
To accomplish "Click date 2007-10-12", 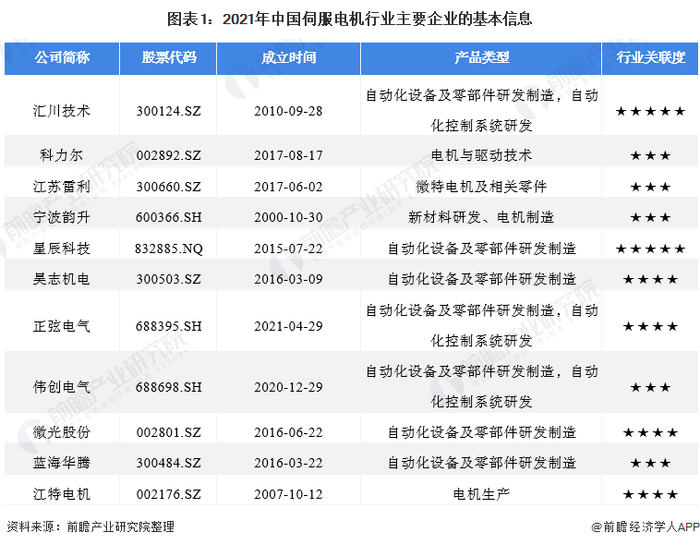I will (288, 494).
